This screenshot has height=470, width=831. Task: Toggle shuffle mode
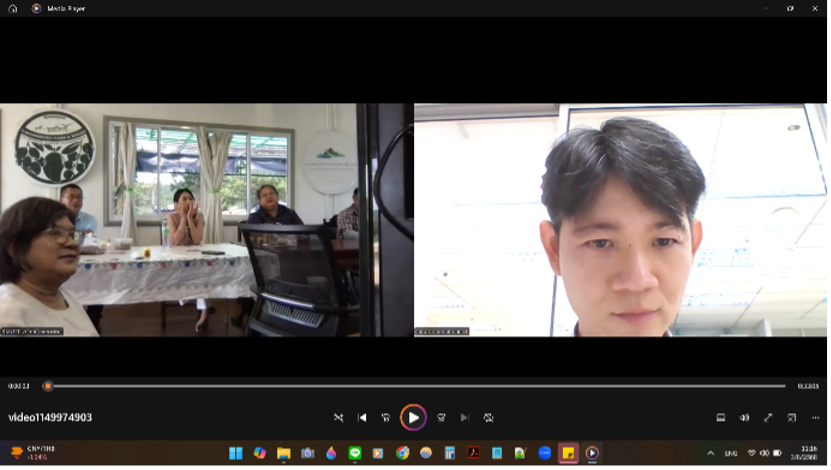(x=338, y=417)
